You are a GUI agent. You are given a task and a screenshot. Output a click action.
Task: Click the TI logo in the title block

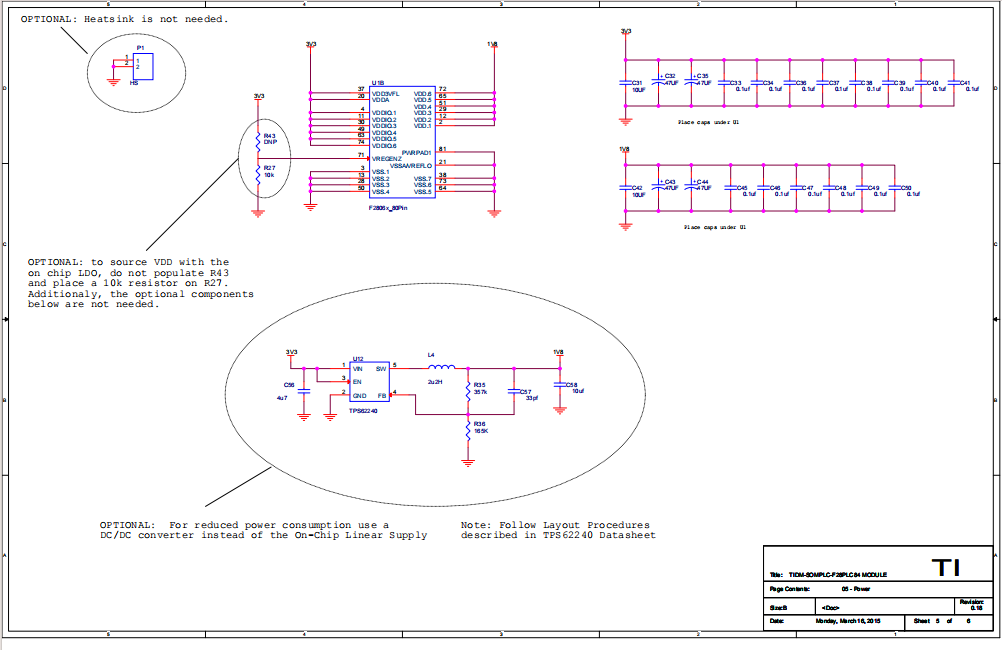click(x=946, y=568)
